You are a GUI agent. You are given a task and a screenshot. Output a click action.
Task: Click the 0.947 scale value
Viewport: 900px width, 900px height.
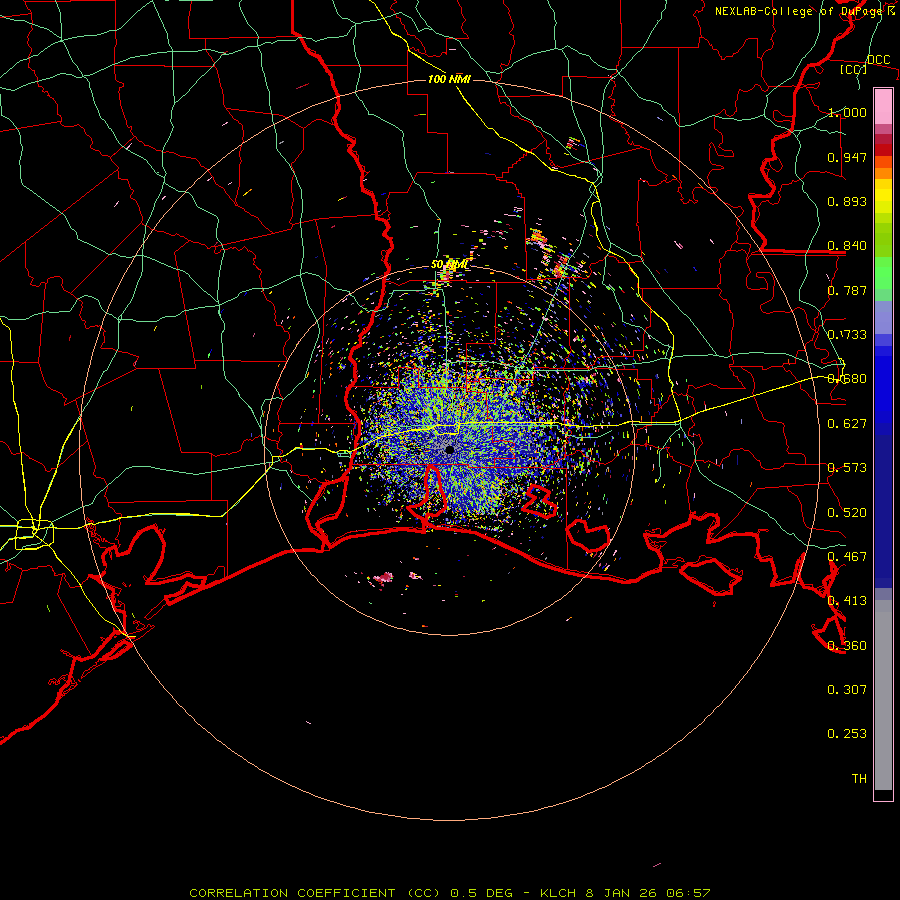(x=847, y=157)
